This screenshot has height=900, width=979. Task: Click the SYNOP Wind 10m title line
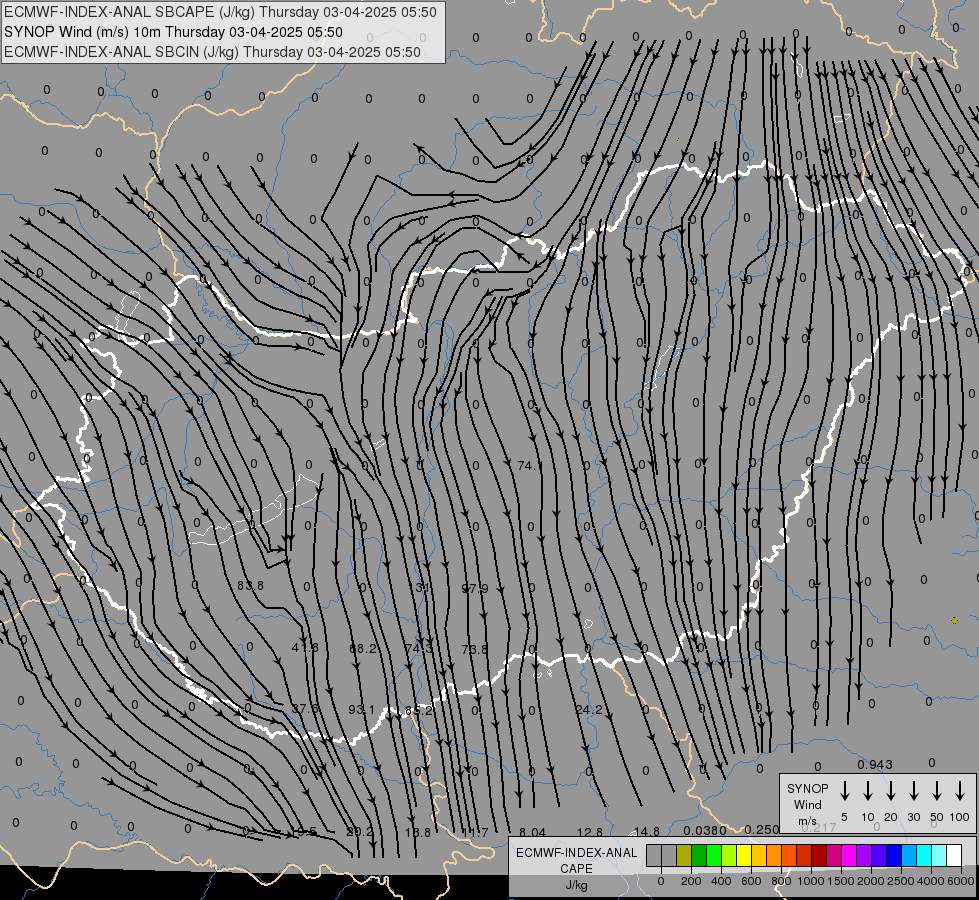click(x=173, y=32)
